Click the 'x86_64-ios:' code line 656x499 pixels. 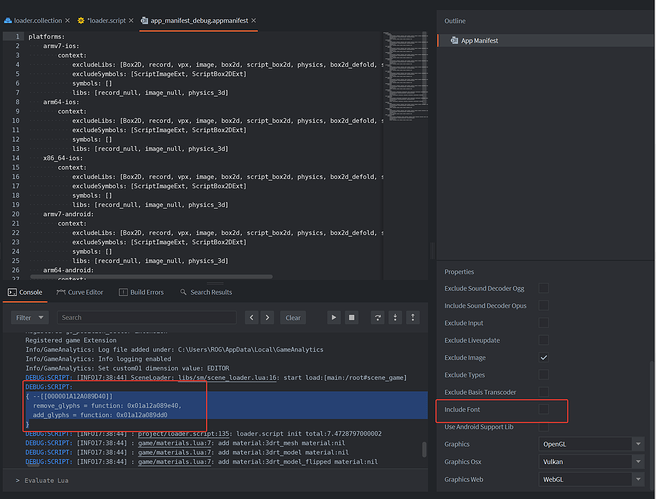pos(63,158)
